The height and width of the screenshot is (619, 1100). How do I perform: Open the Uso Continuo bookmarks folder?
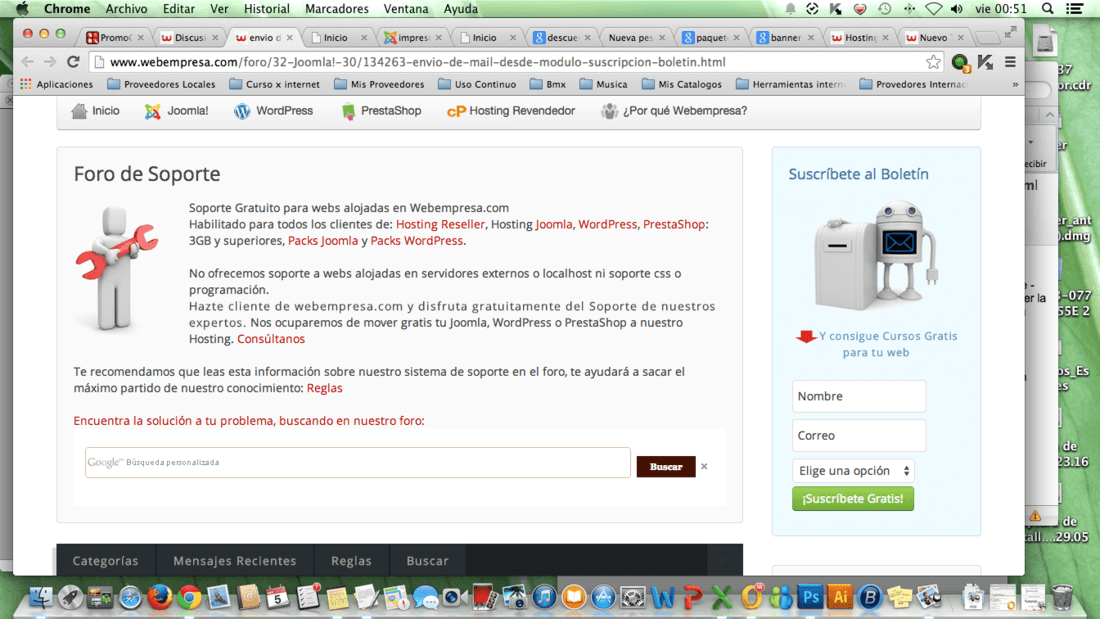[477, 84]
